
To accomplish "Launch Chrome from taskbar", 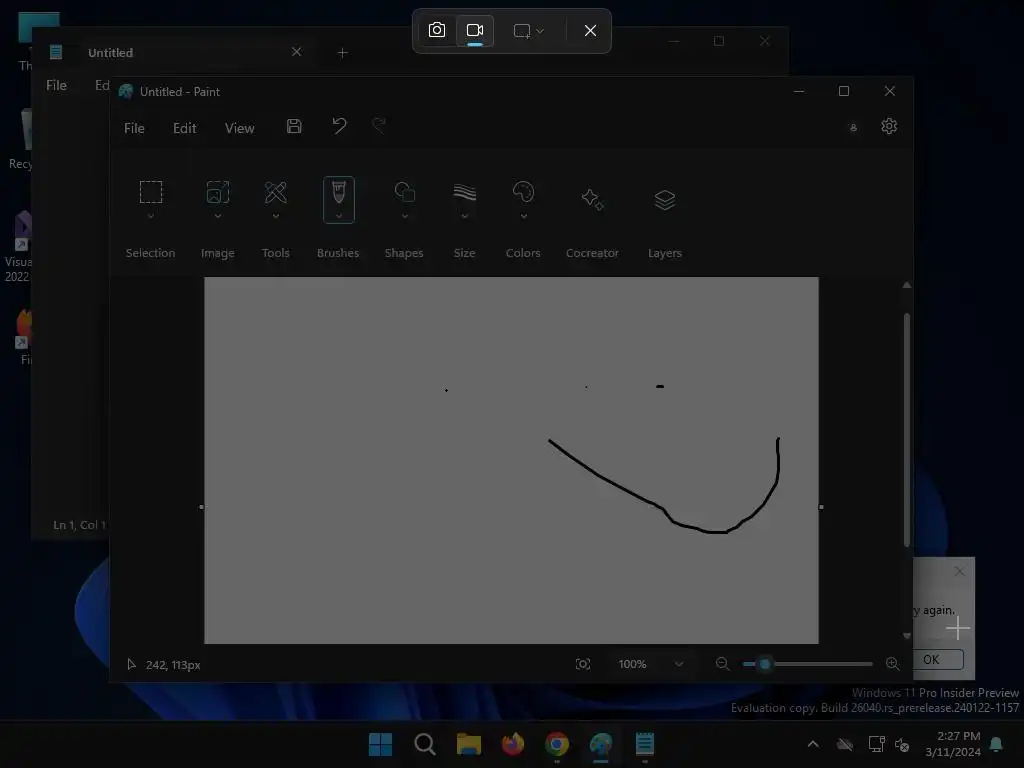I will (x=556, y=744).
